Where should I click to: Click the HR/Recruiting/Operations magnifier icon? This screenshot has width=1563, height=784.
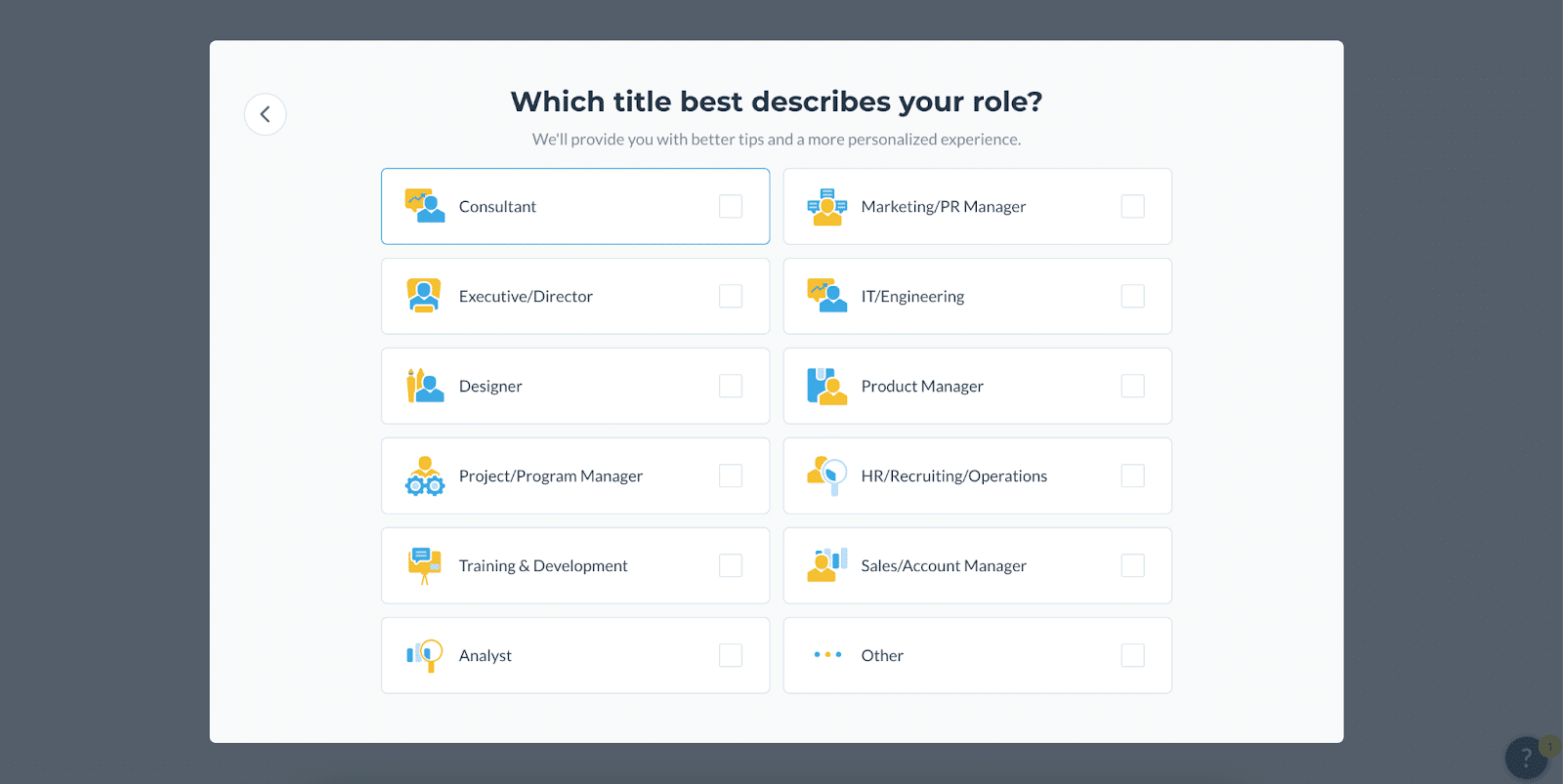(x=827, y=475)
